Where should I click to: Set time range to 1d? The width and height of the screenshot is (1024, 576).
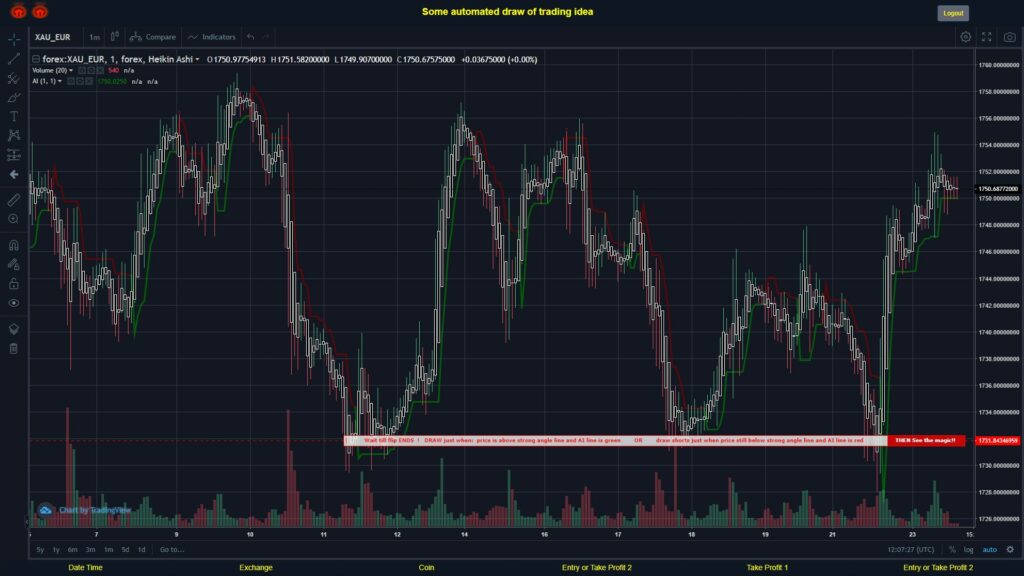coord(141,550)
